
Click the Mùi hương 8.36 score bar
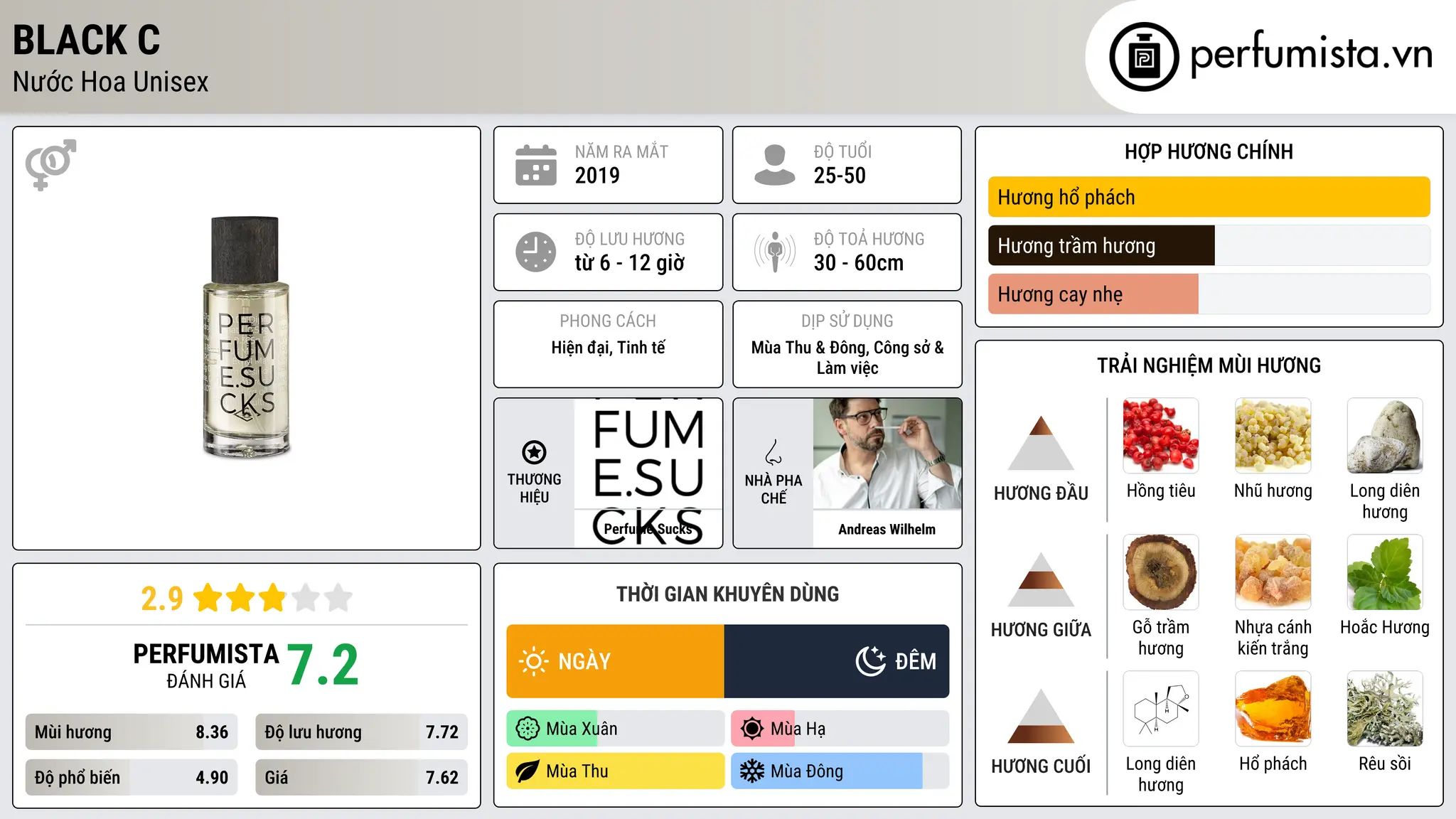point(132,732)
